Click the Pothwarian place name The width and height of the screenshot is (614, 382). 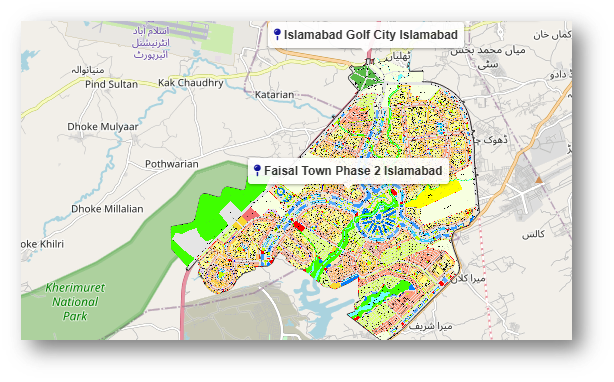point(172,164)
